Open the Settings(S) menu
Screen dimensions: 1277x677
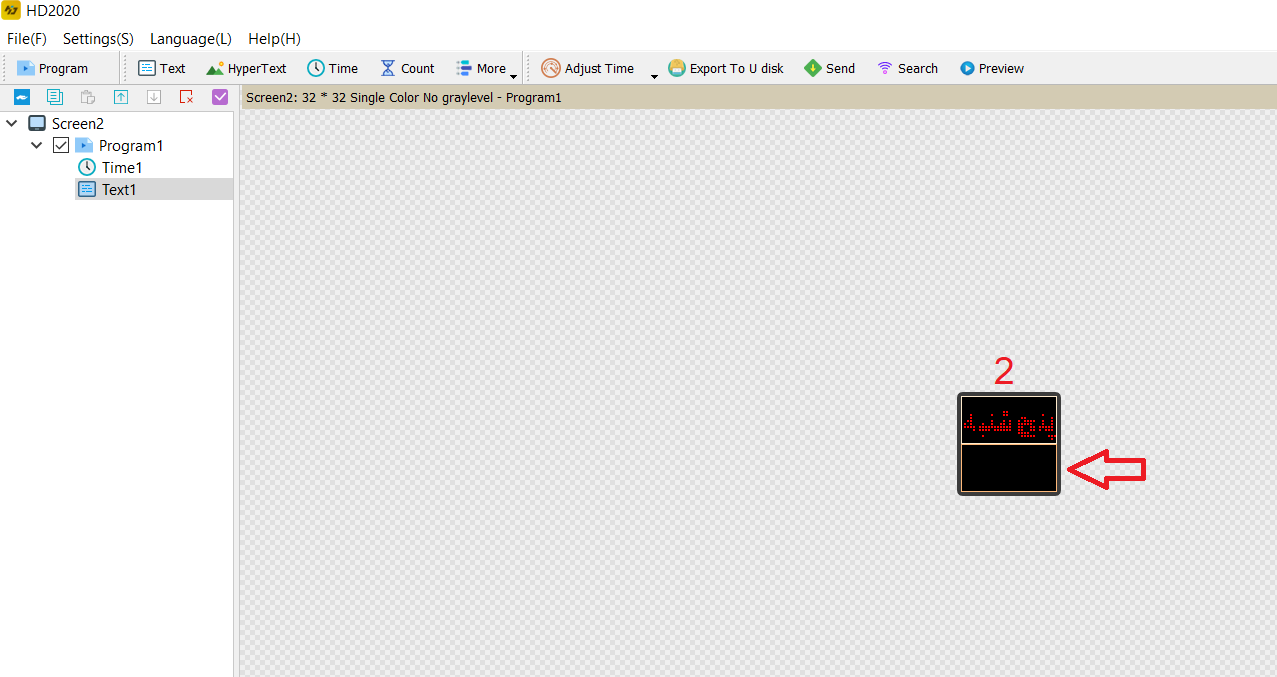pos(98,39)
